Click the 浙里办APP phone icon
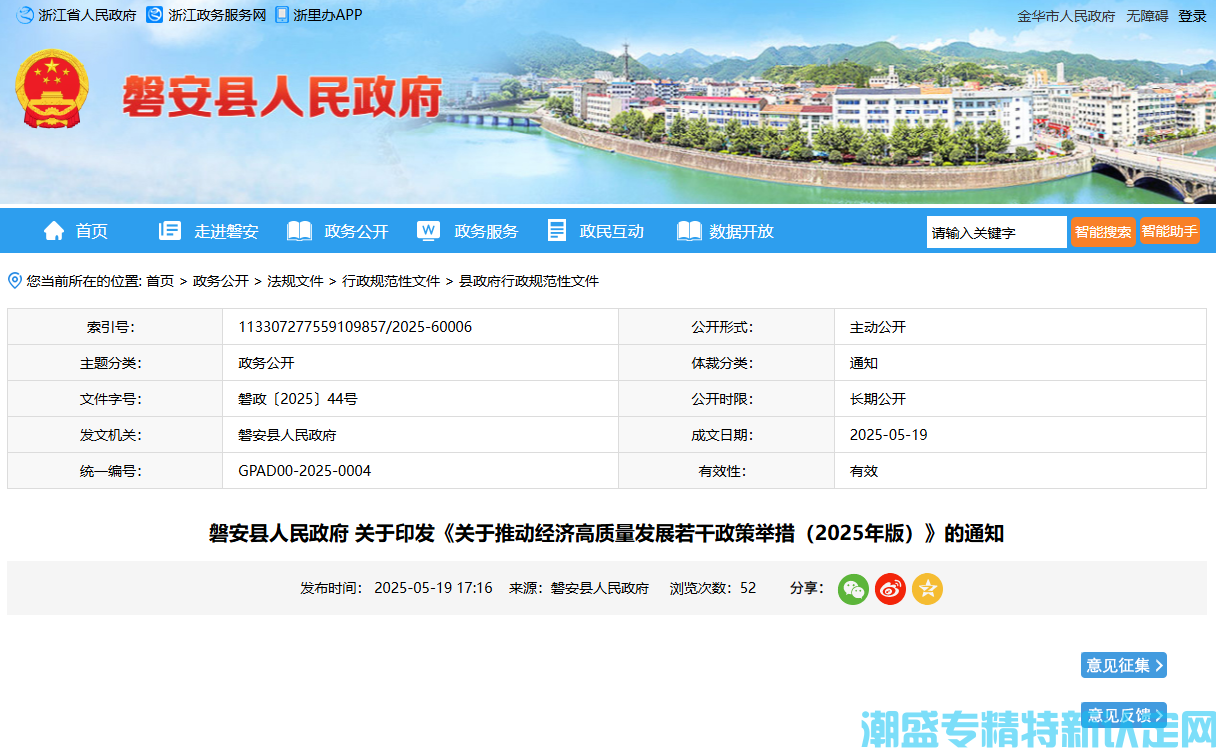Screen dimensions: 1216x748 pos(282,15)
